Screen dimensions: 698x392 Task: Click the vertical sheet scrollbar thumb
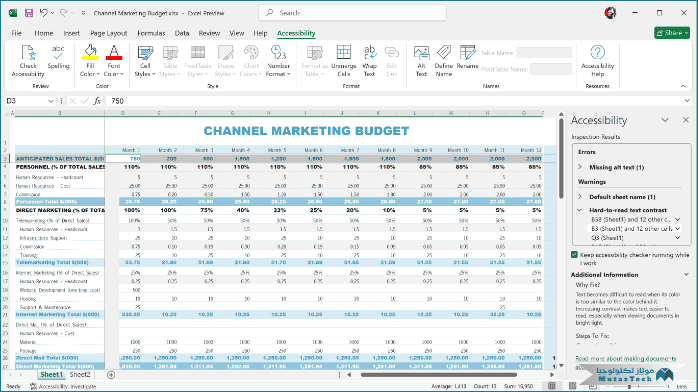pos(561,158)
